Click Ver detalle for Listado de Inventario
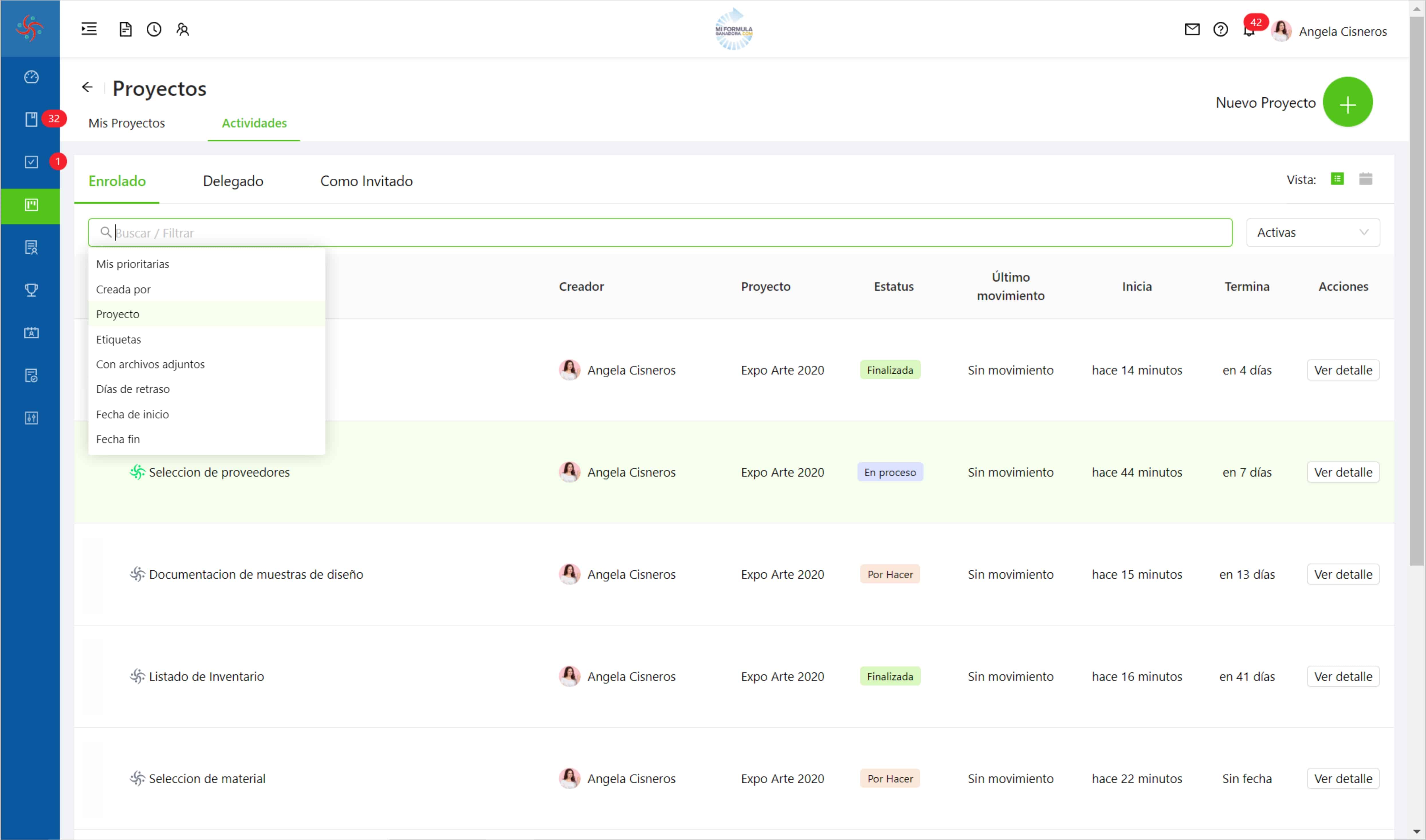 click(x=1343, y=677)
